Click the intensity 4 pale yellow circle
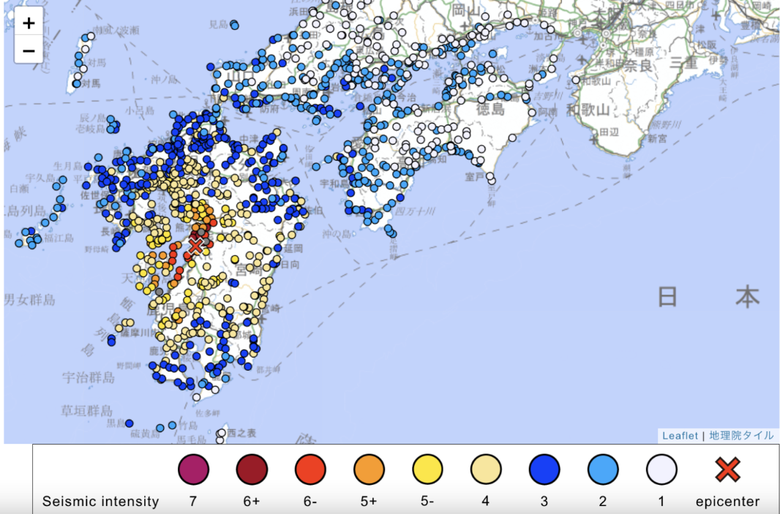Viewport: 780px width, 514px height. point(486,469)
